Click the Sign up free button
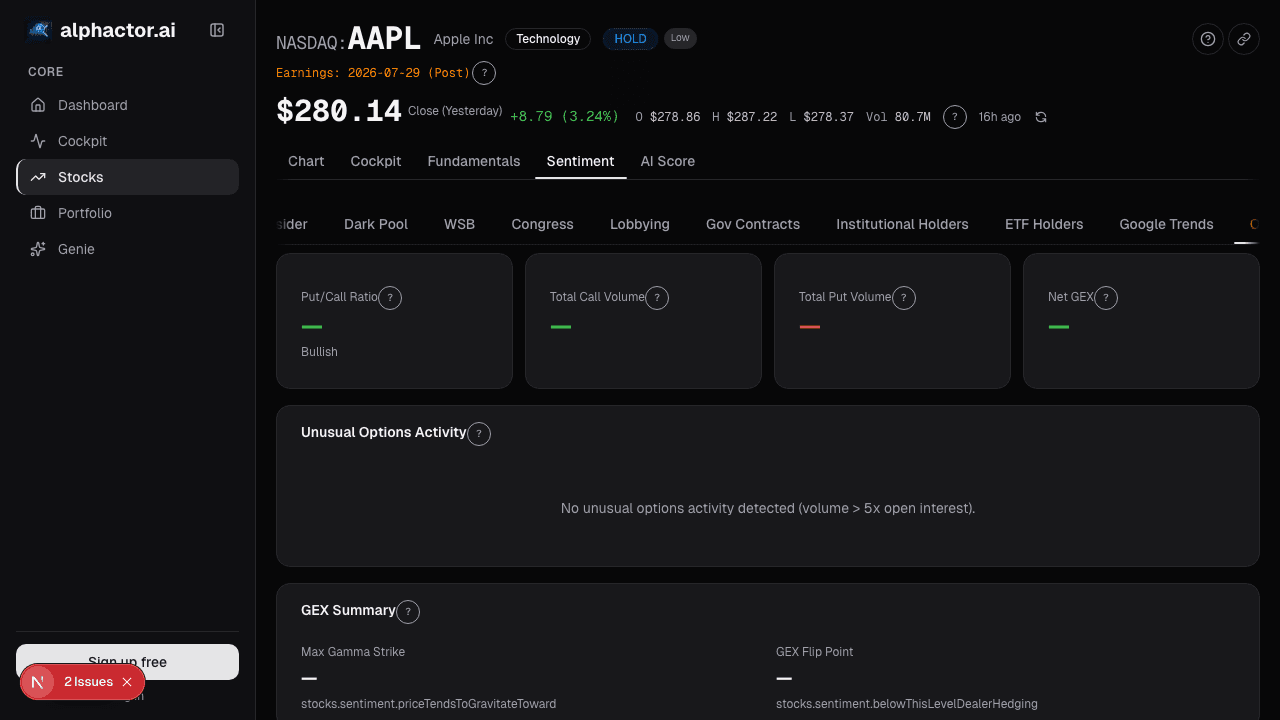The height and width of the screenshot is (720, 1280). coord(127,662)
